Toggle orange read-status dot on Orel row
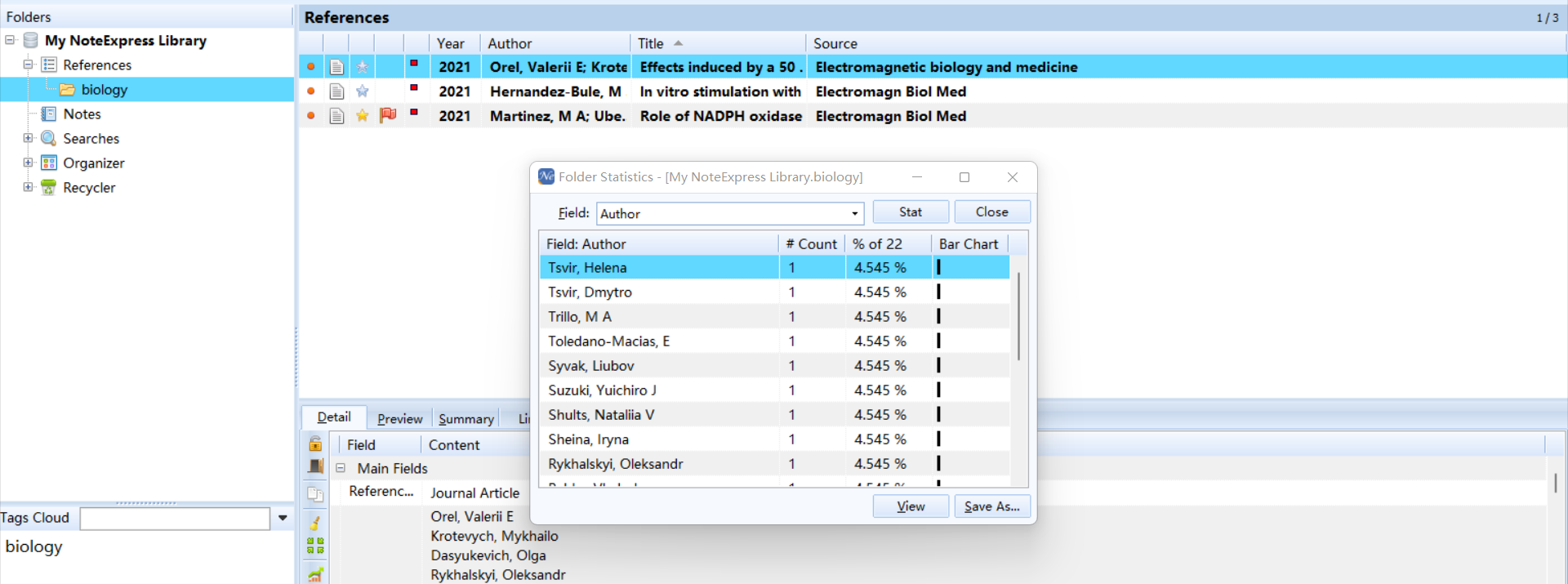 point(311,67)
